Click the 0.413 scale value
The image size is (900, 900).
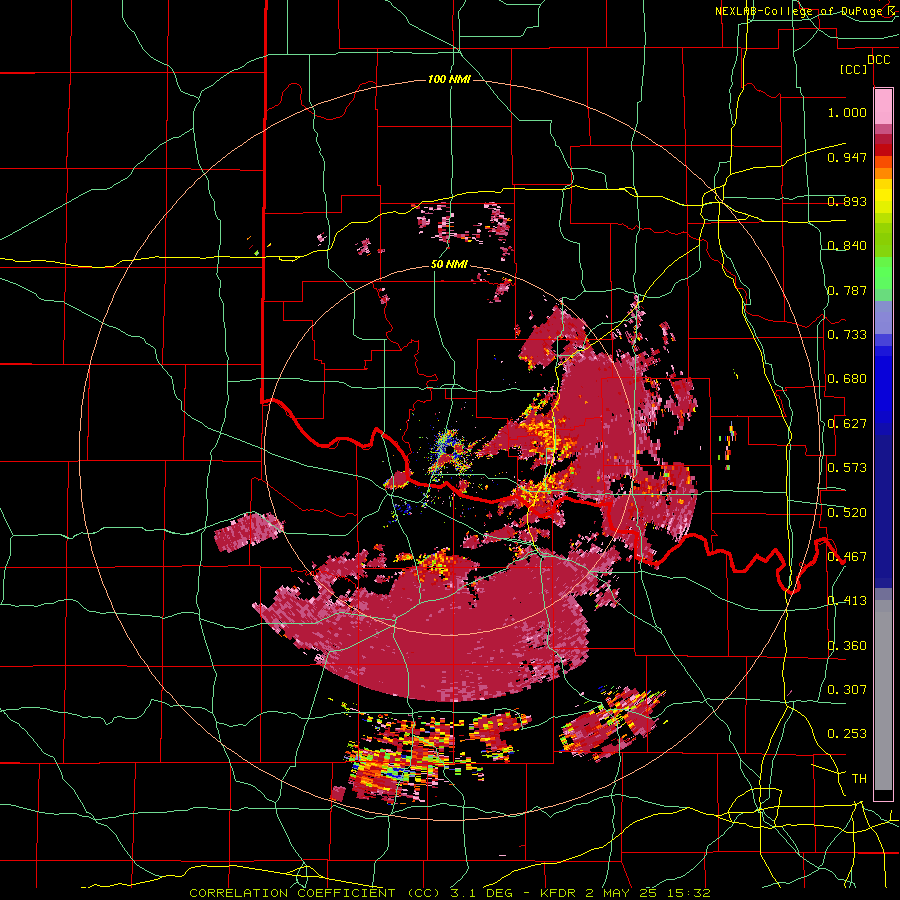[847, 601]
